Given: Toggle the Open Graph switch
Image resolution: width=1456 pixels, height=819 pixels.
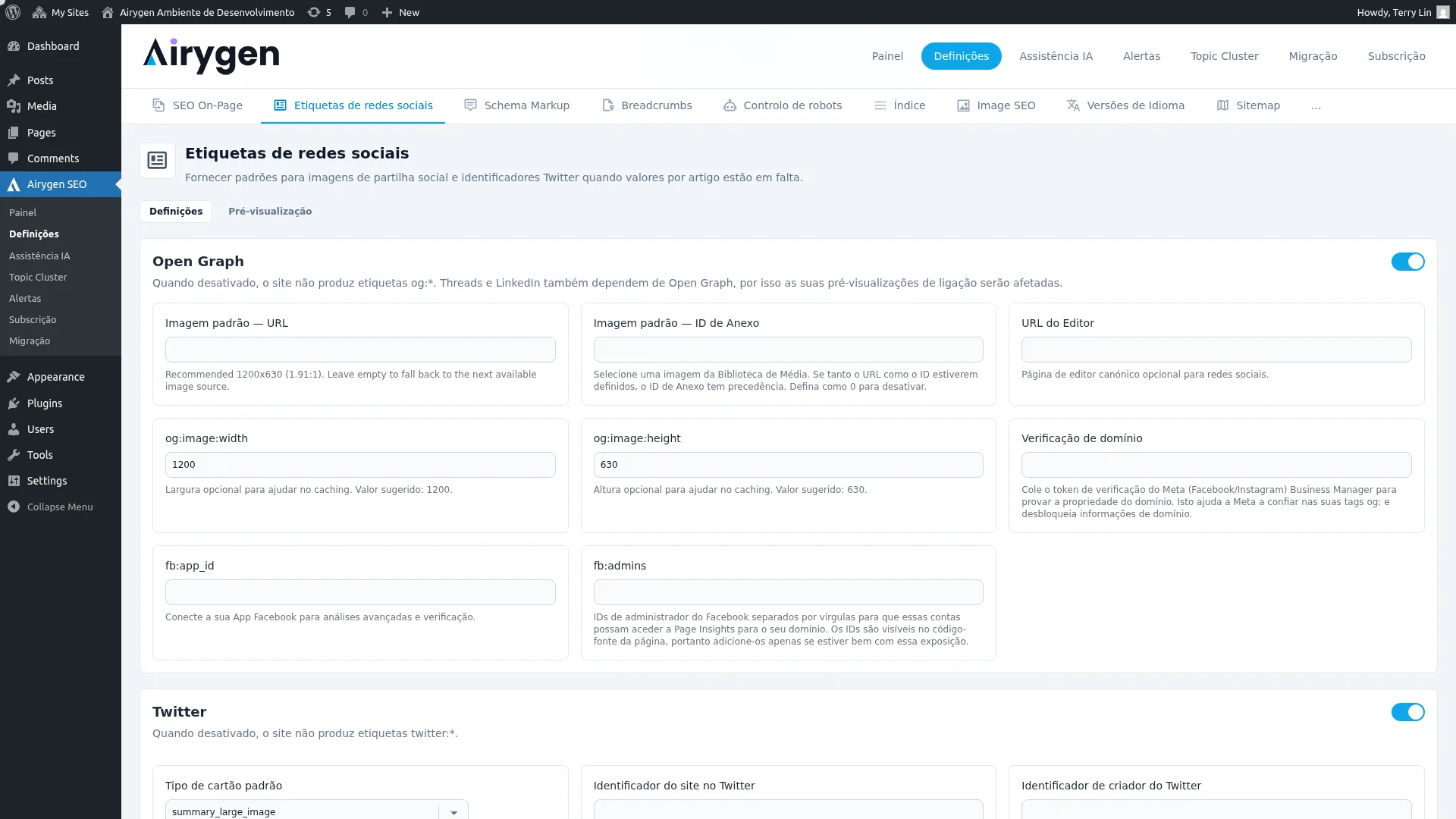Looking at the screenshot, I should (1407, 262).
